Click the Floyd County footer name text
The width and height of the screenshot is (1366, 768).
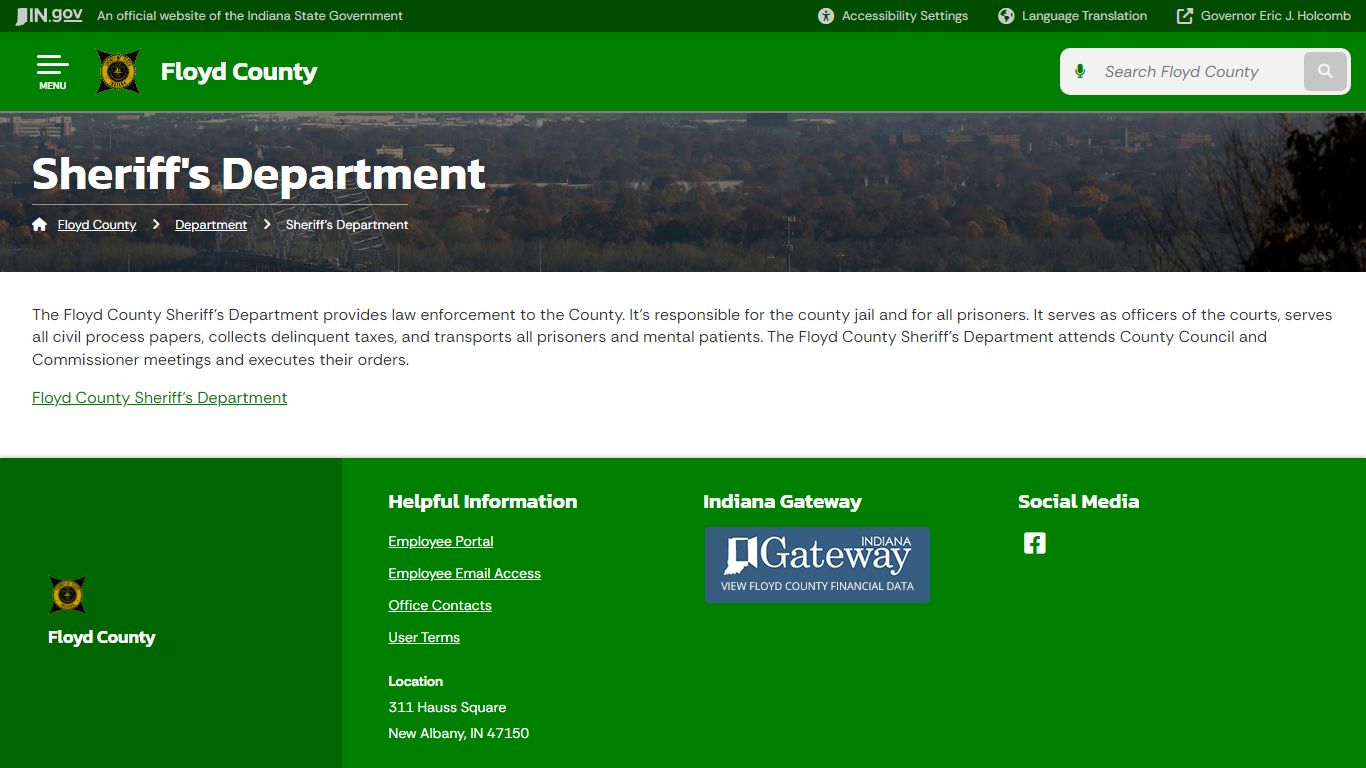tap(102, 637)
